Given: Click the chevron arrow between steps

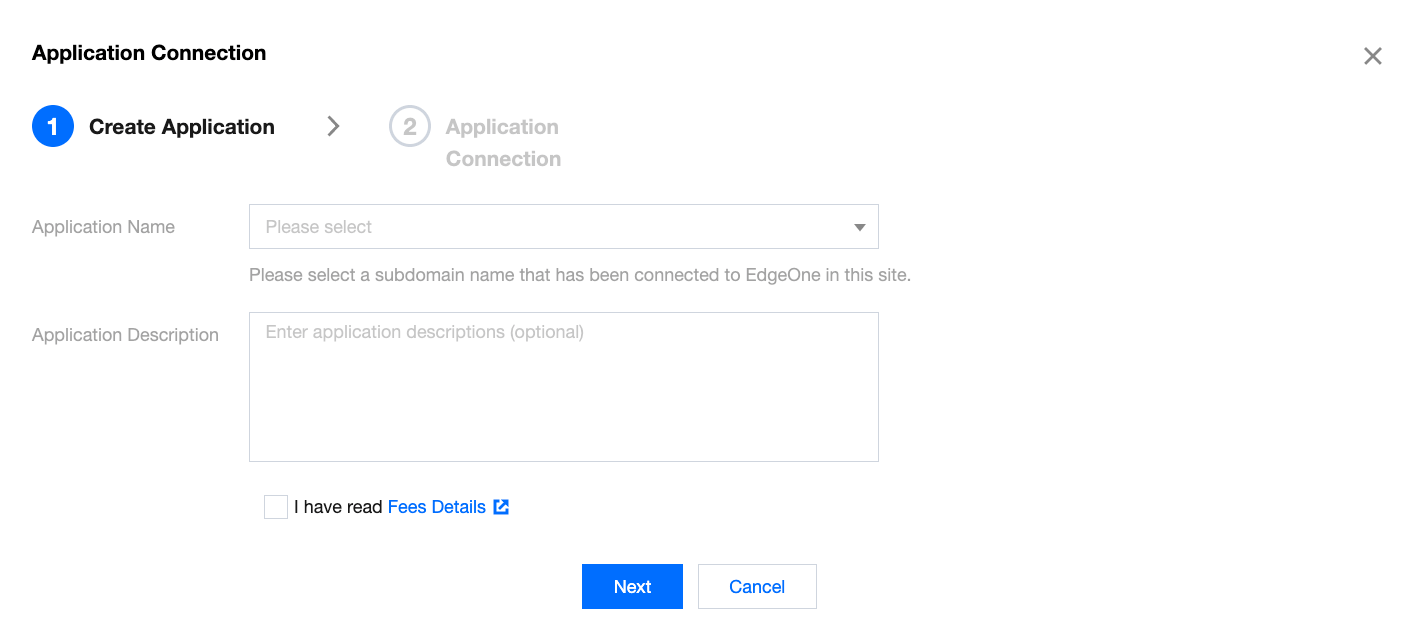Looking at the screenshot, I should coord(334,126).
